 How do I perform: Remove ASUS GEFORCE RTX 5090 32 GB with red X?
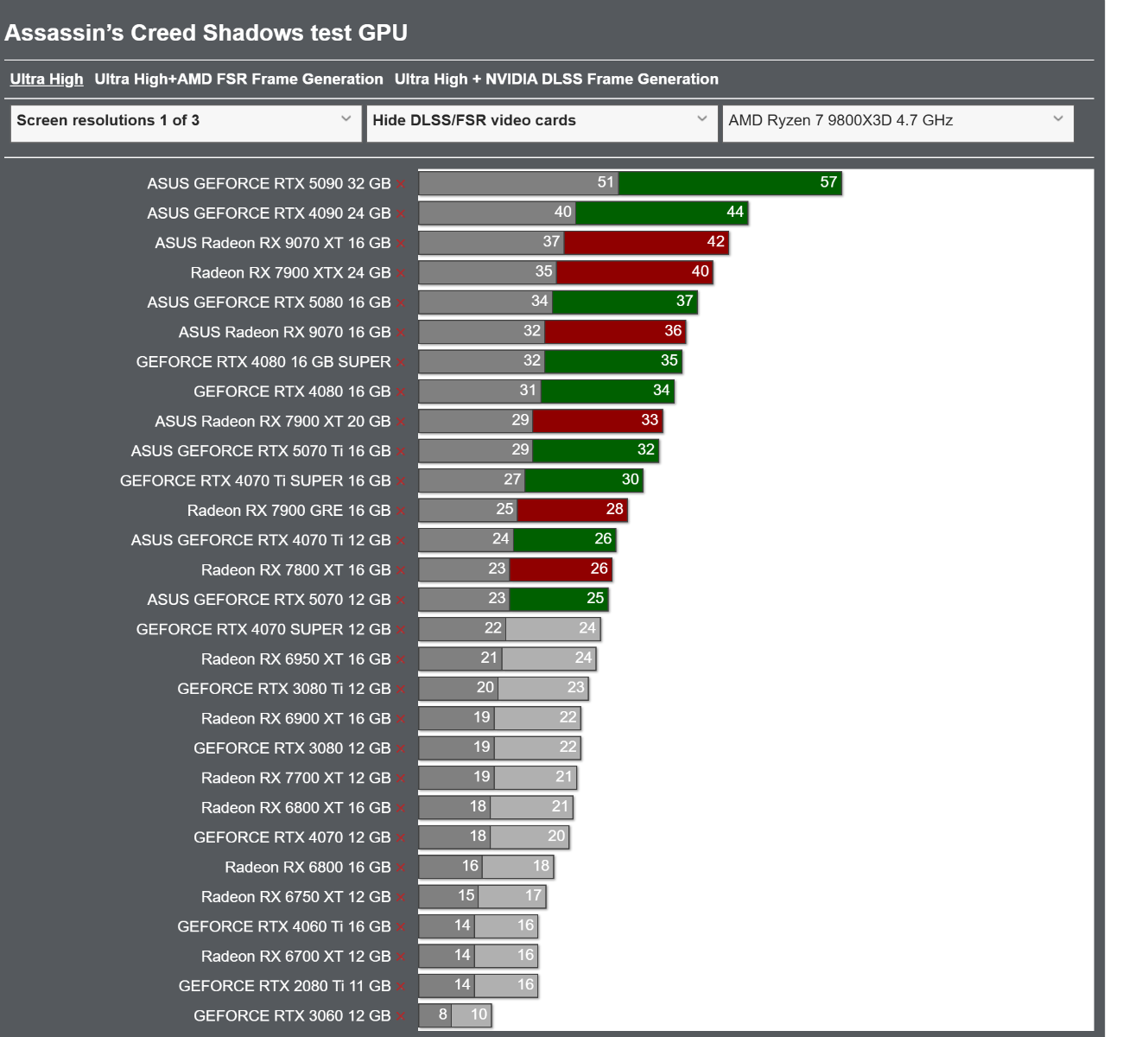402,185
